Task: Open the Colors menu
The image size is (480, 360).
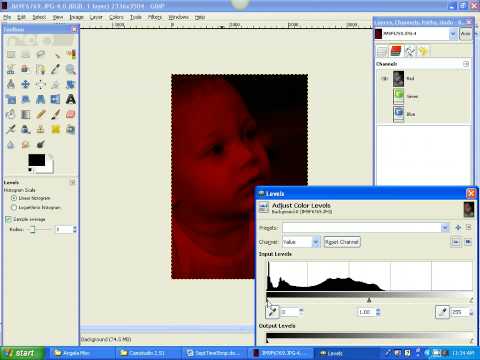Action: [116, 17]
